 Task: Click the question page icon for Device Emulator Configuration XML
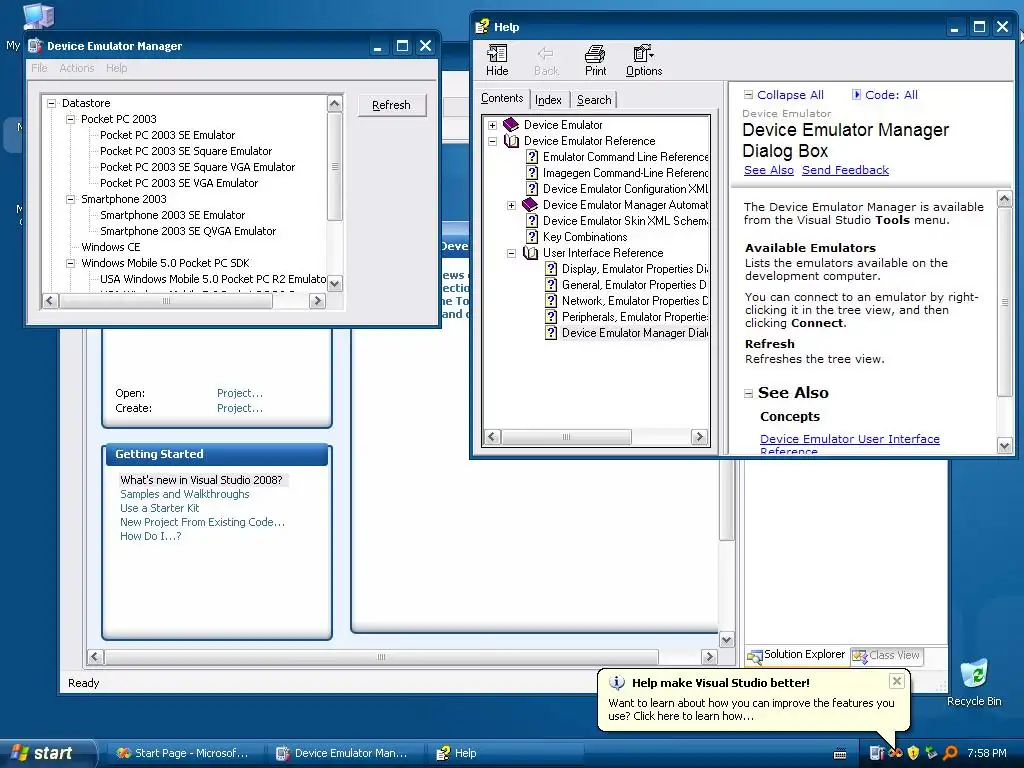532,189
